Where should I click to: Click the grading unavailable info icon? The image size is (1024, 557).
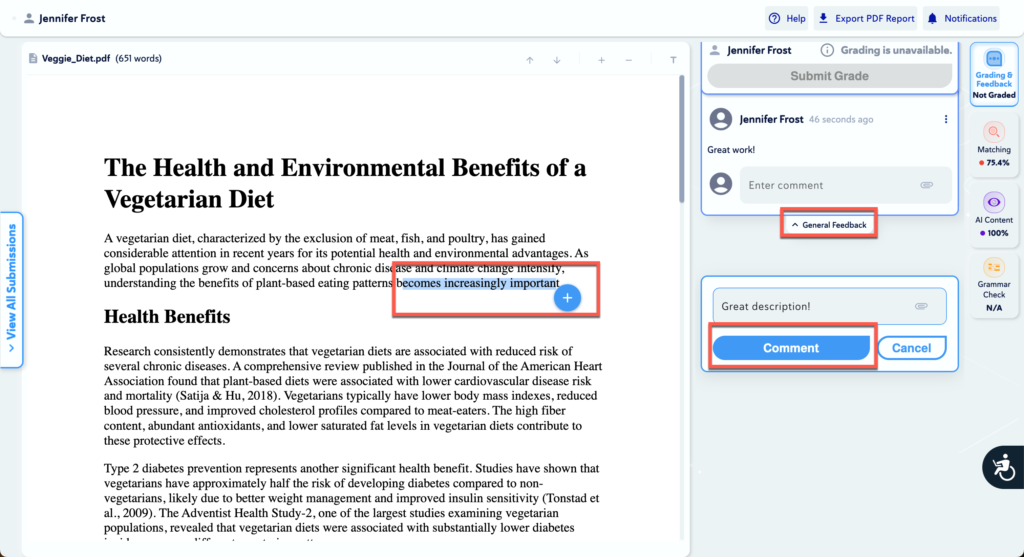click(827, 50)
